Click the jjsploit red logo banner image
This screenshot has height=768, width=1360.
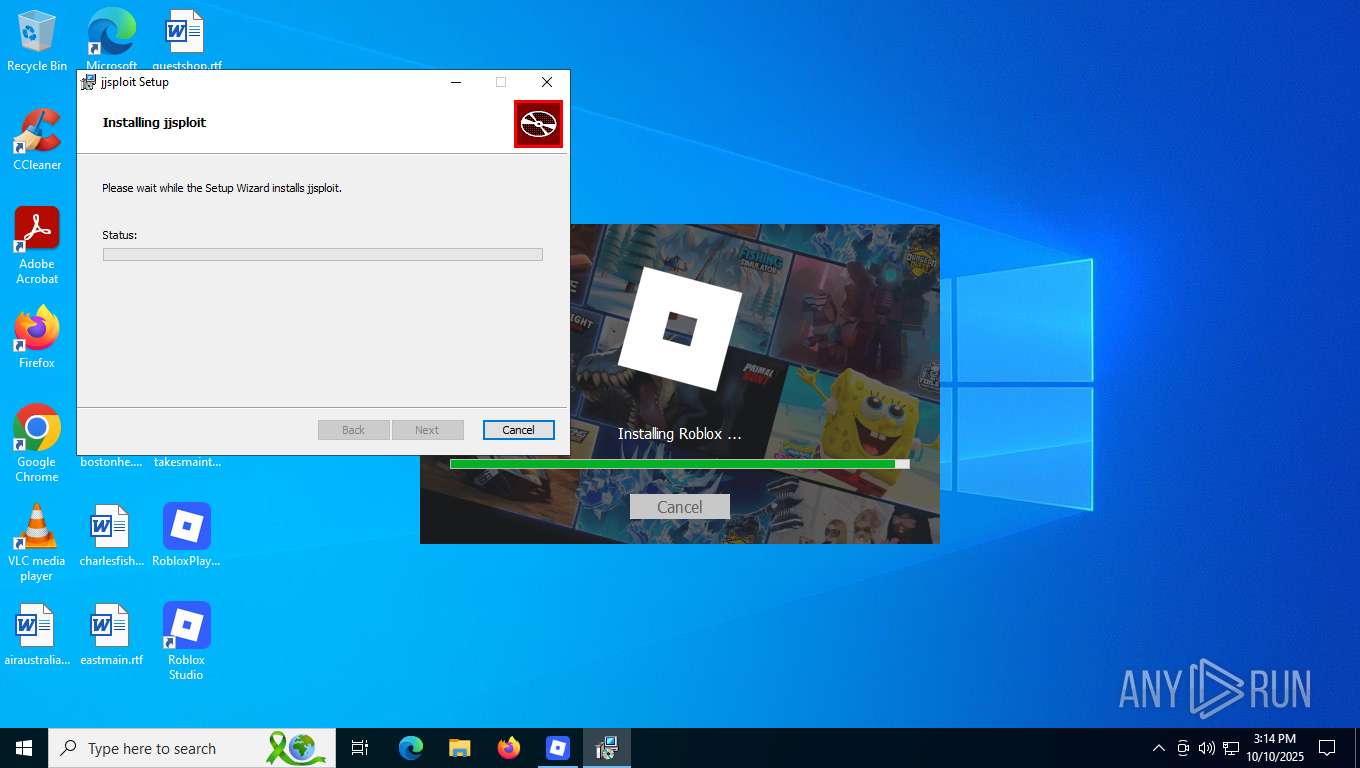pos(539,124)
